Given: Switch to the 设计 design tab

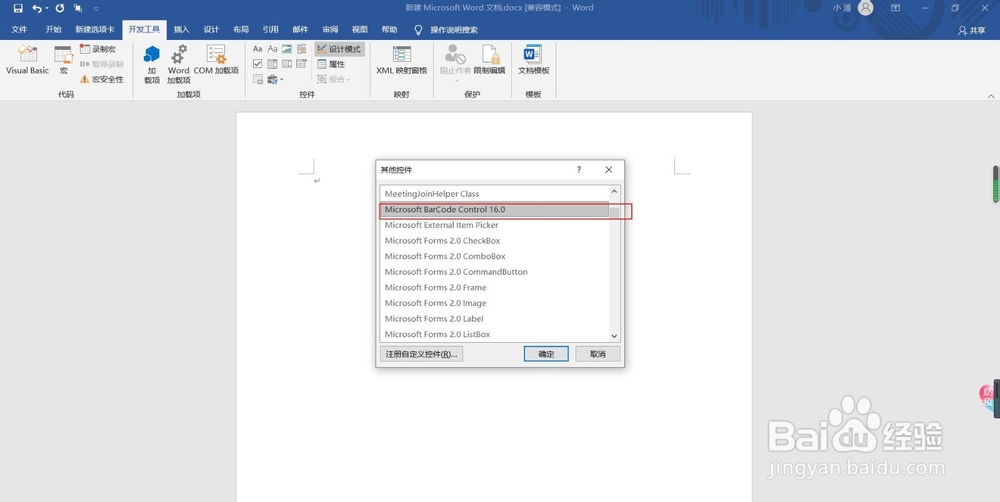Looking at the screenshot, I should tap(211, 29).
